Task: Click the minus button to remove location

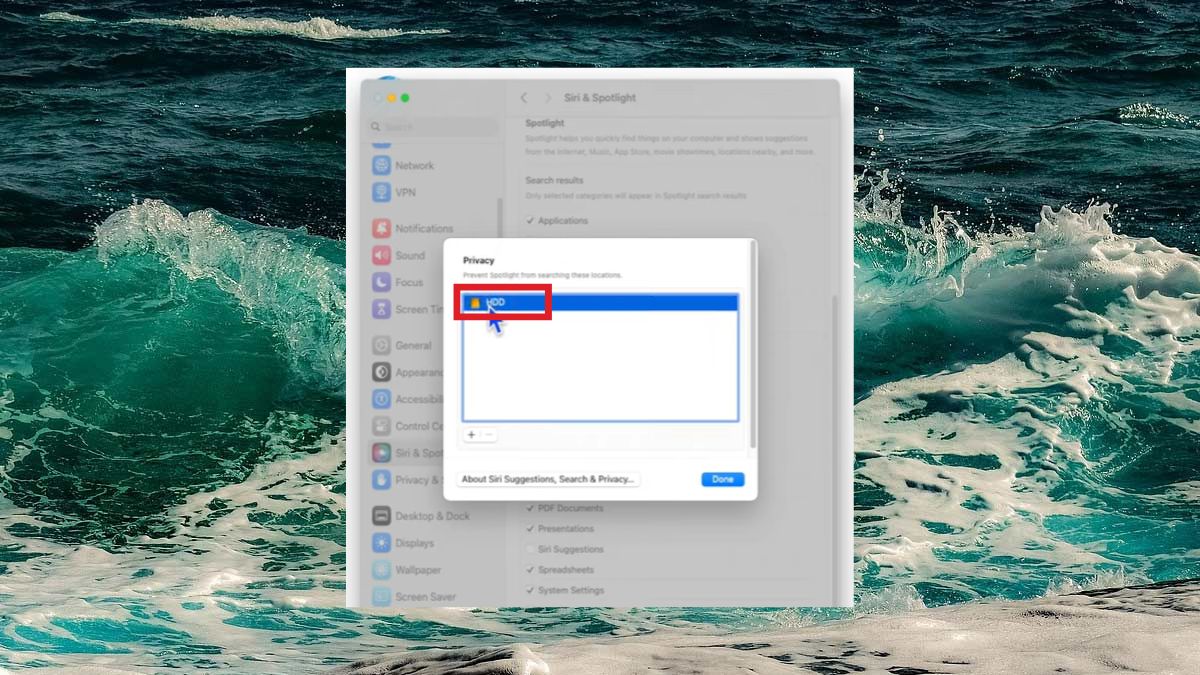Action: pyautogui.click(x=489, y=435)
